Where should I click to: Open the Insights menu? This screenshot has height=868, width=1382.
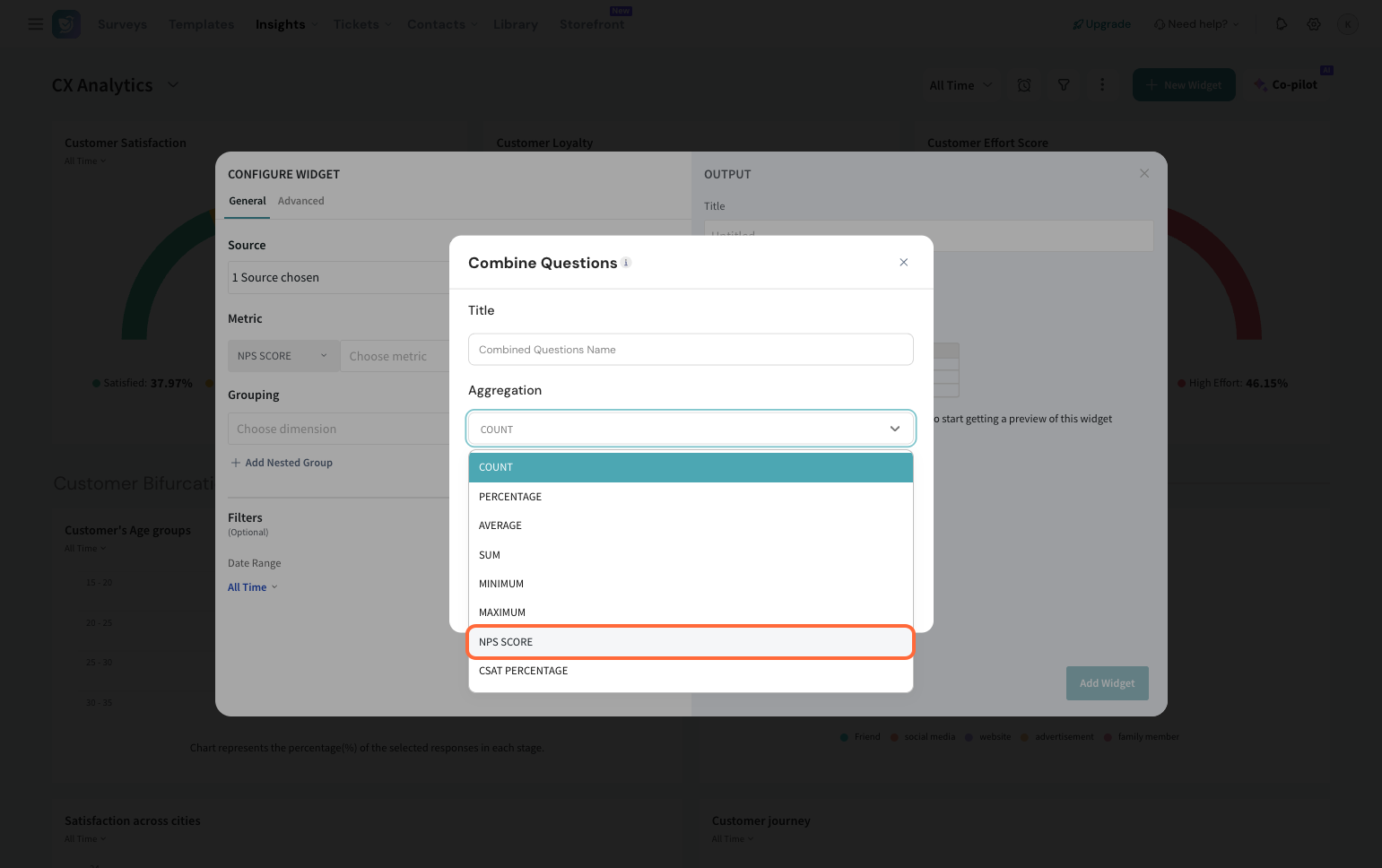coord(280,24)
